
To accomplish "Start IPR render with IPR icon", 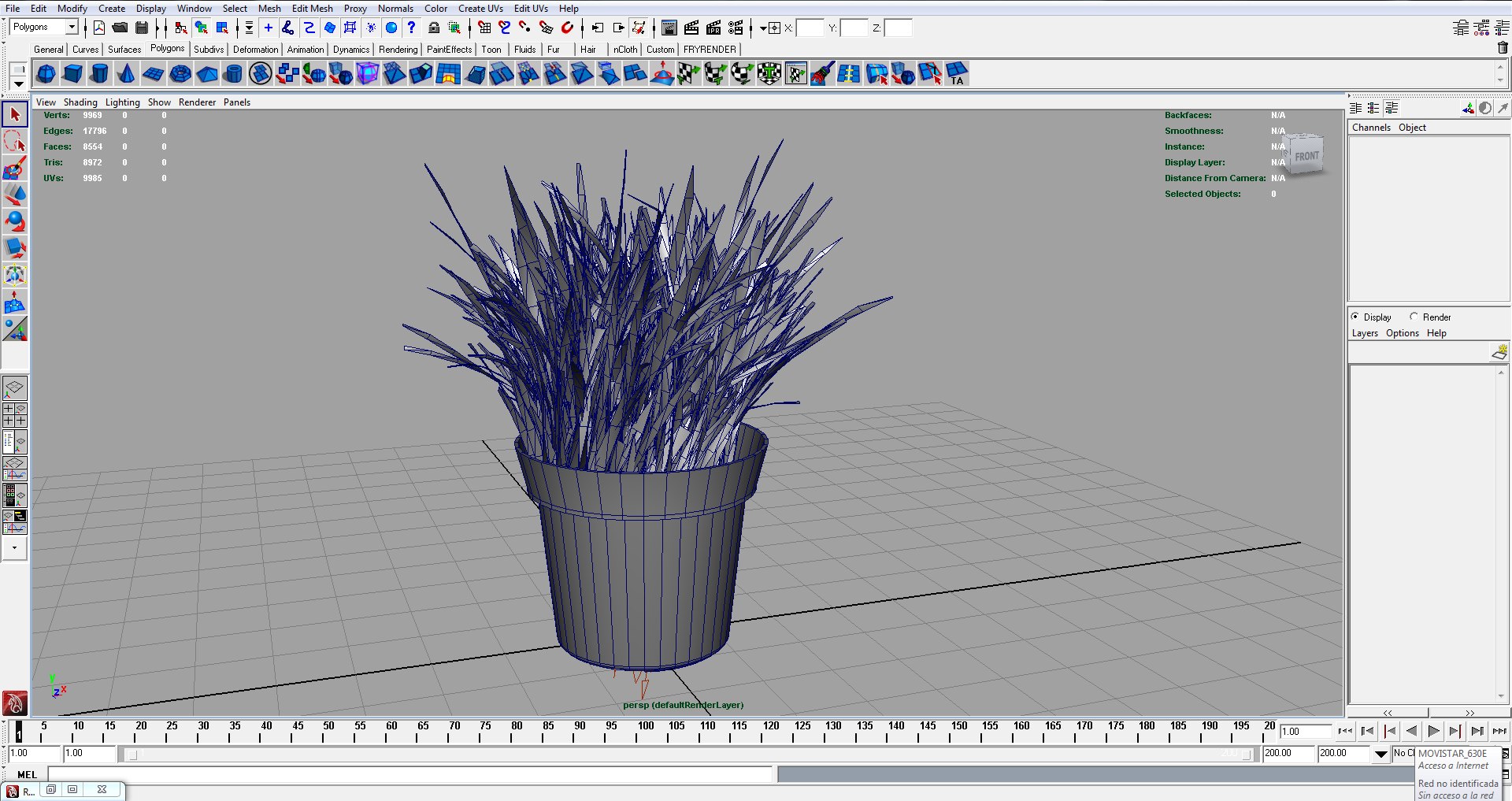I will coord(713,28).
